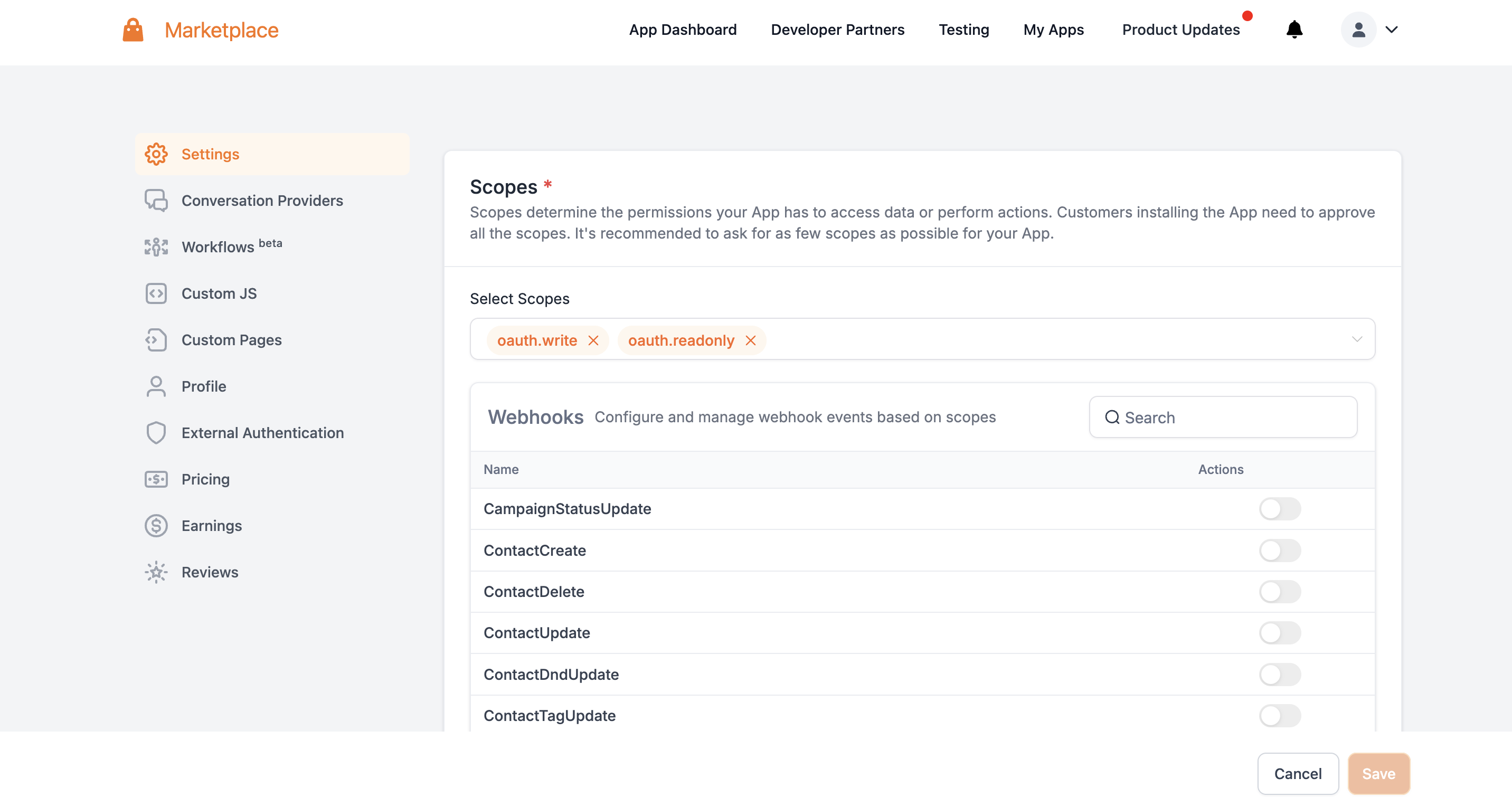Click Cancel to discard changes

tap(1298, 774)
